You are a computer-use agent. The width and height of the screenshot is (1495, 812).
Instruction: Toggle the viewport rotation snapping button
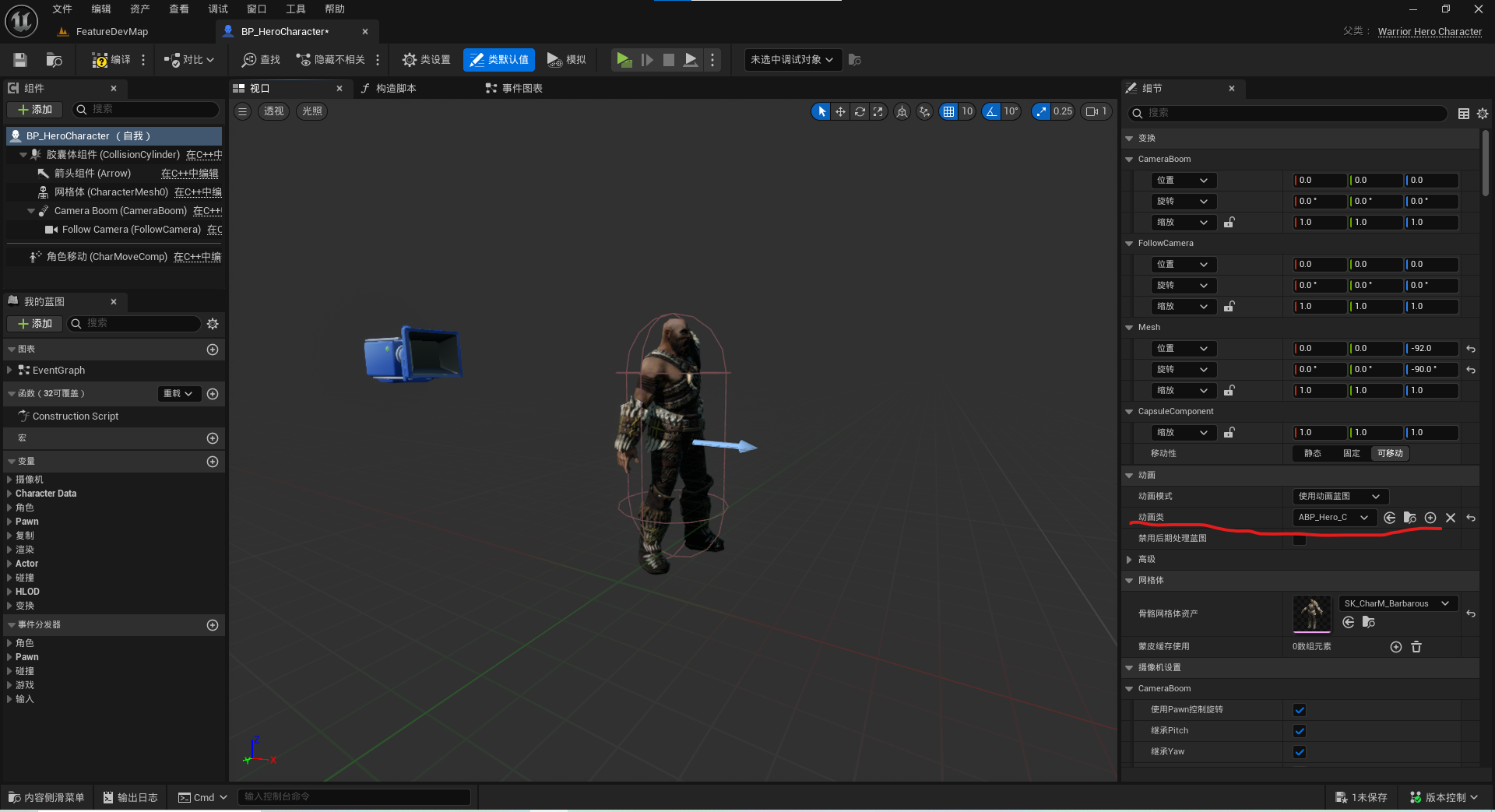pyautogui.click(x=991, y=111)
